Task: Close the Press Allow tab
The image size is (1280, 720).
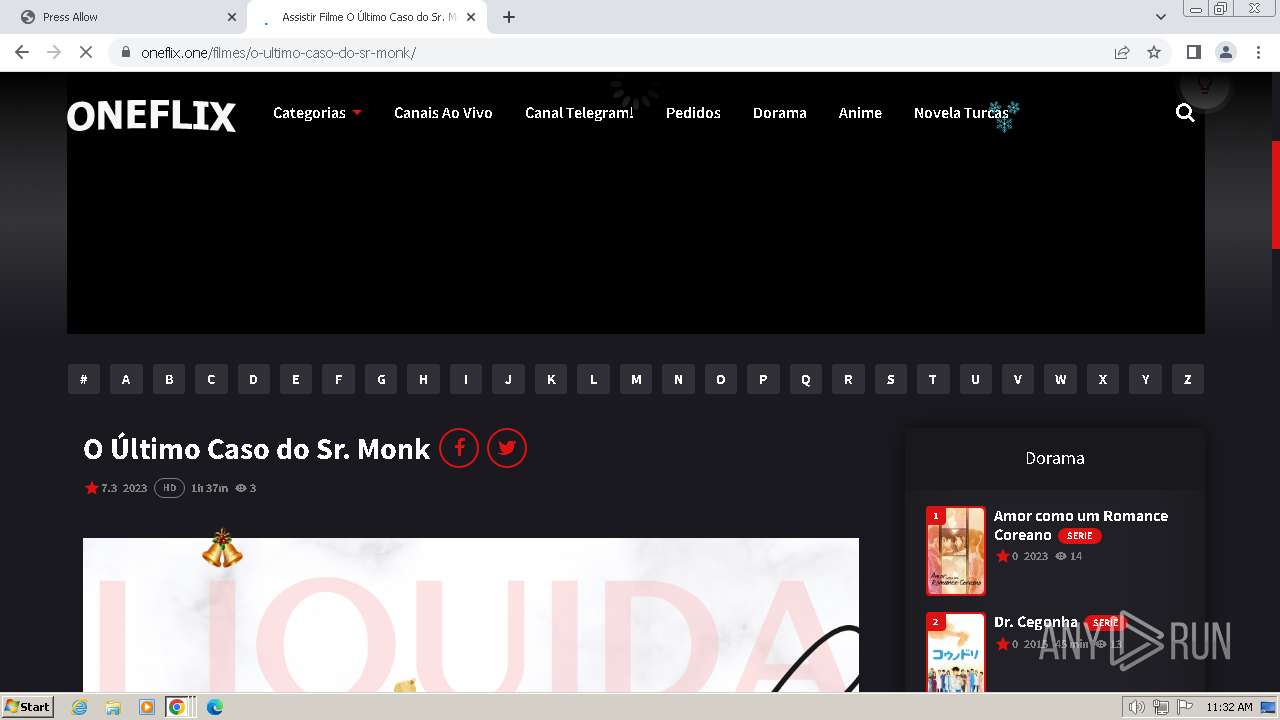Action: 232,17
